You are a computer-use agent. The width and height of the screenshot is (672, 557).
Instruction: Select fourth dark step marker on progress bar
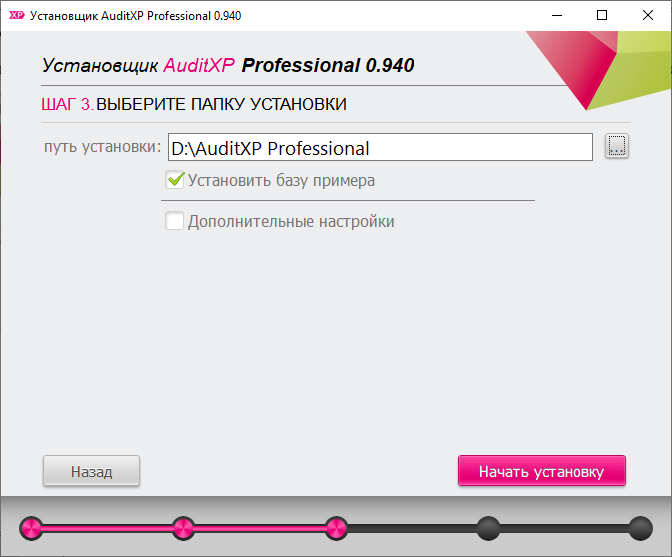(x=488, y=528)
